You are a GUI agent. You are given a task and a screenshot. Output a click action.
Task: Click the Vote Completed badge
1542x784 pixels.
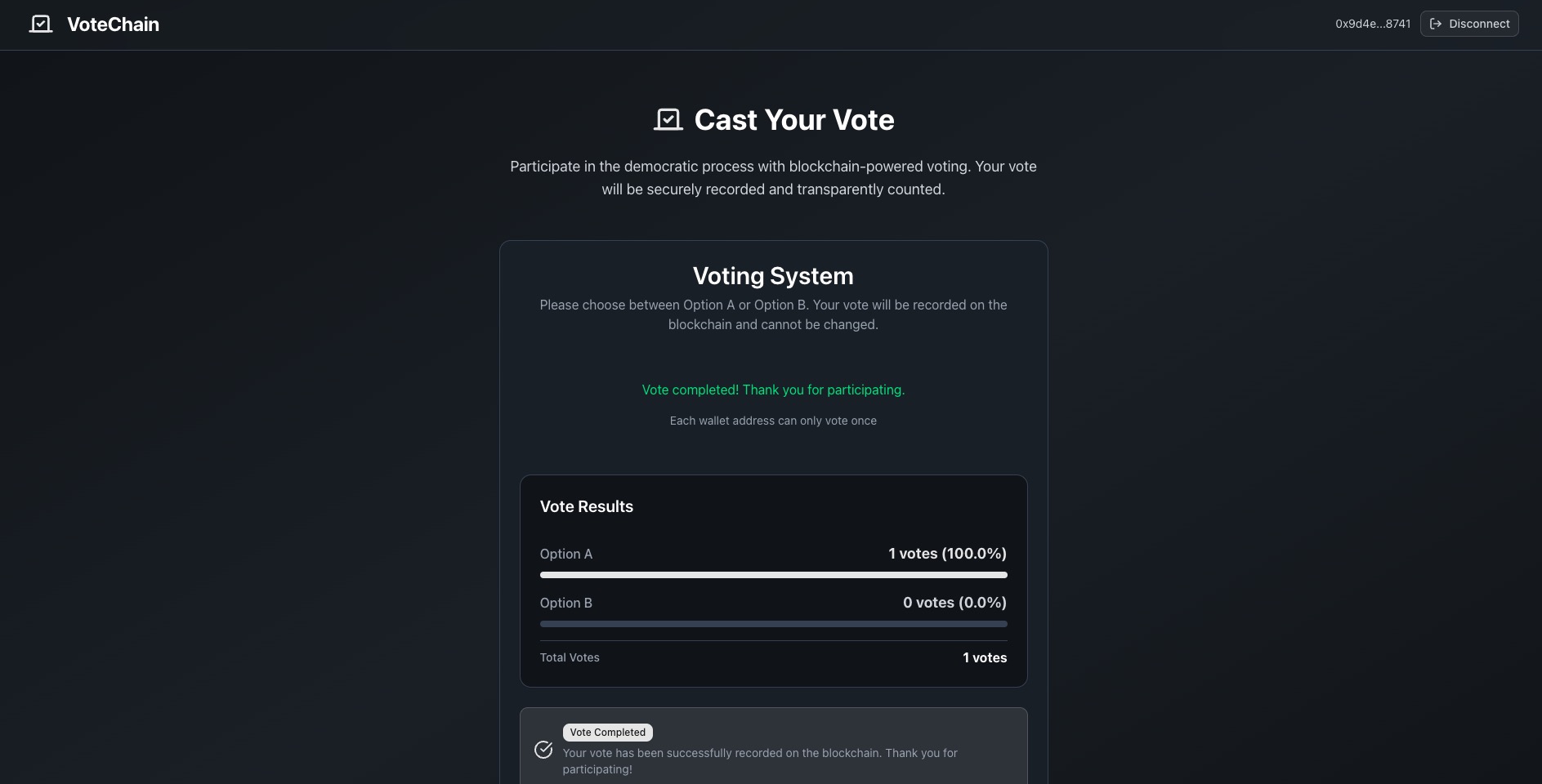[608, 733]
